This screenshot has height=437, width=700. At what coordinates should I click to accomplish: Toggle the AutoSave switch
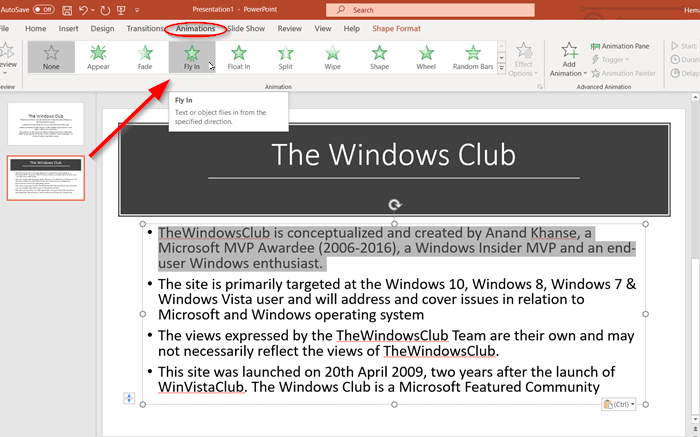pyautogui.click(x=43, y=9)
